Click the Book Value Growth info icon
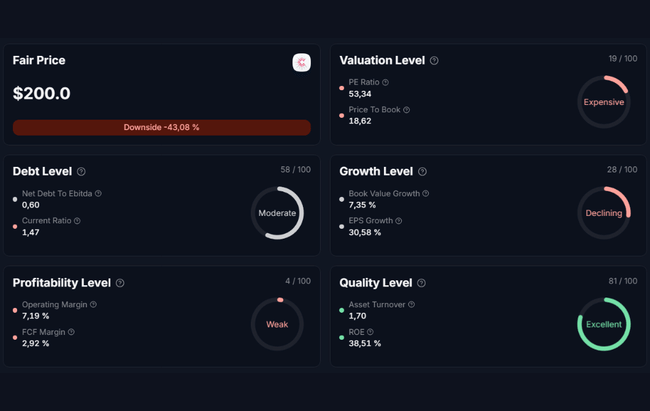 click(426, 193)
